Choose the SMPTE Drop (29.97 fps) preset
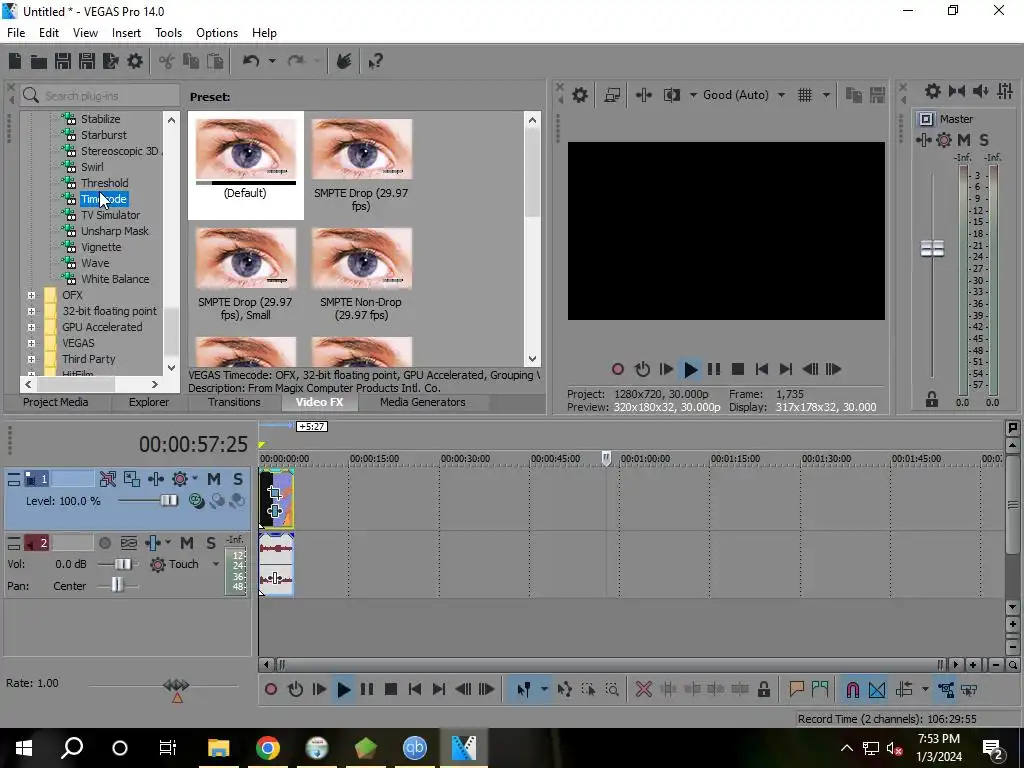The width and height of the screenshot is (1024, 768). coord(361,166)
